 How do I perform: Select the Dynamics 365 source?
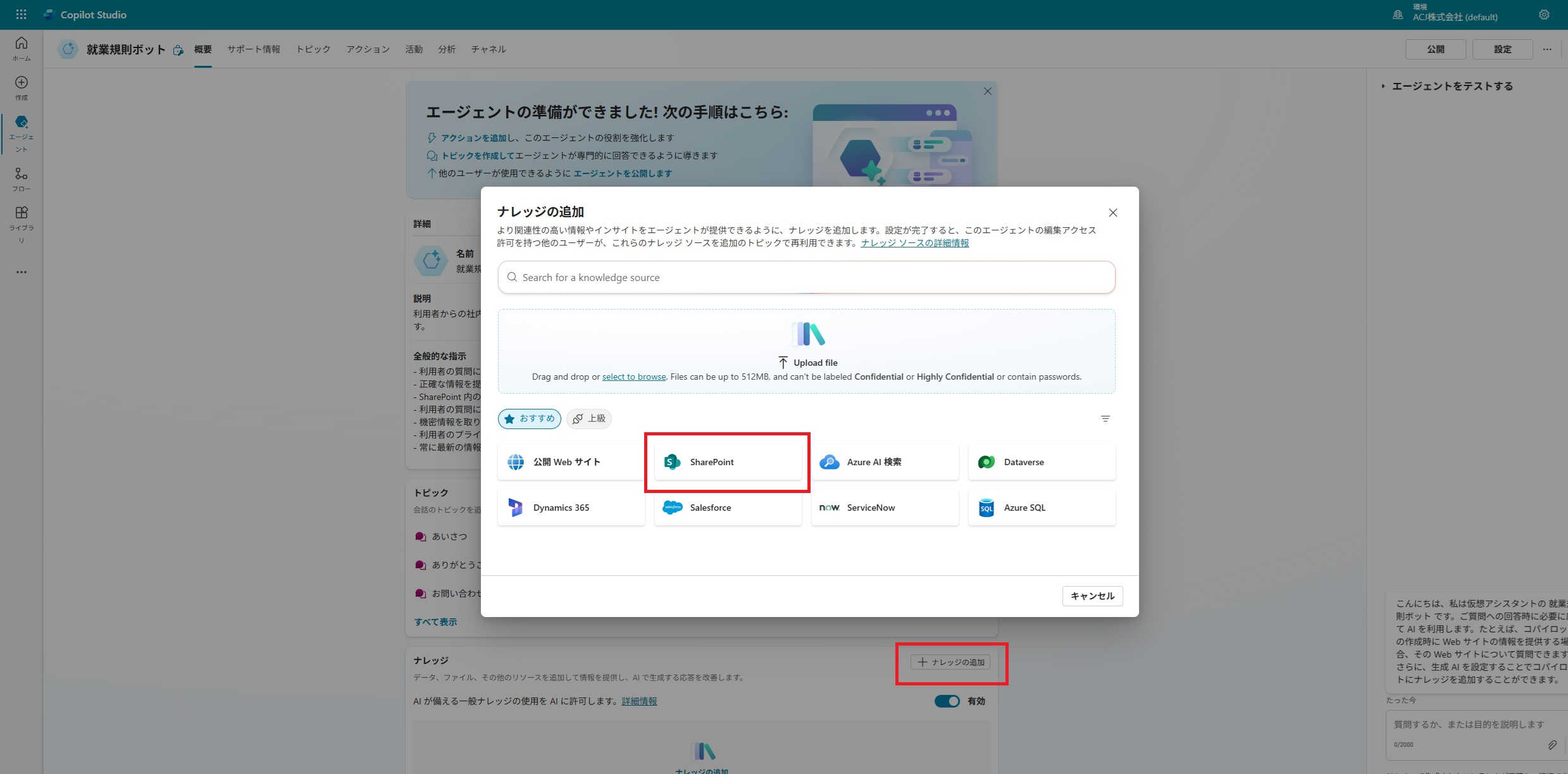pos(571,508)
